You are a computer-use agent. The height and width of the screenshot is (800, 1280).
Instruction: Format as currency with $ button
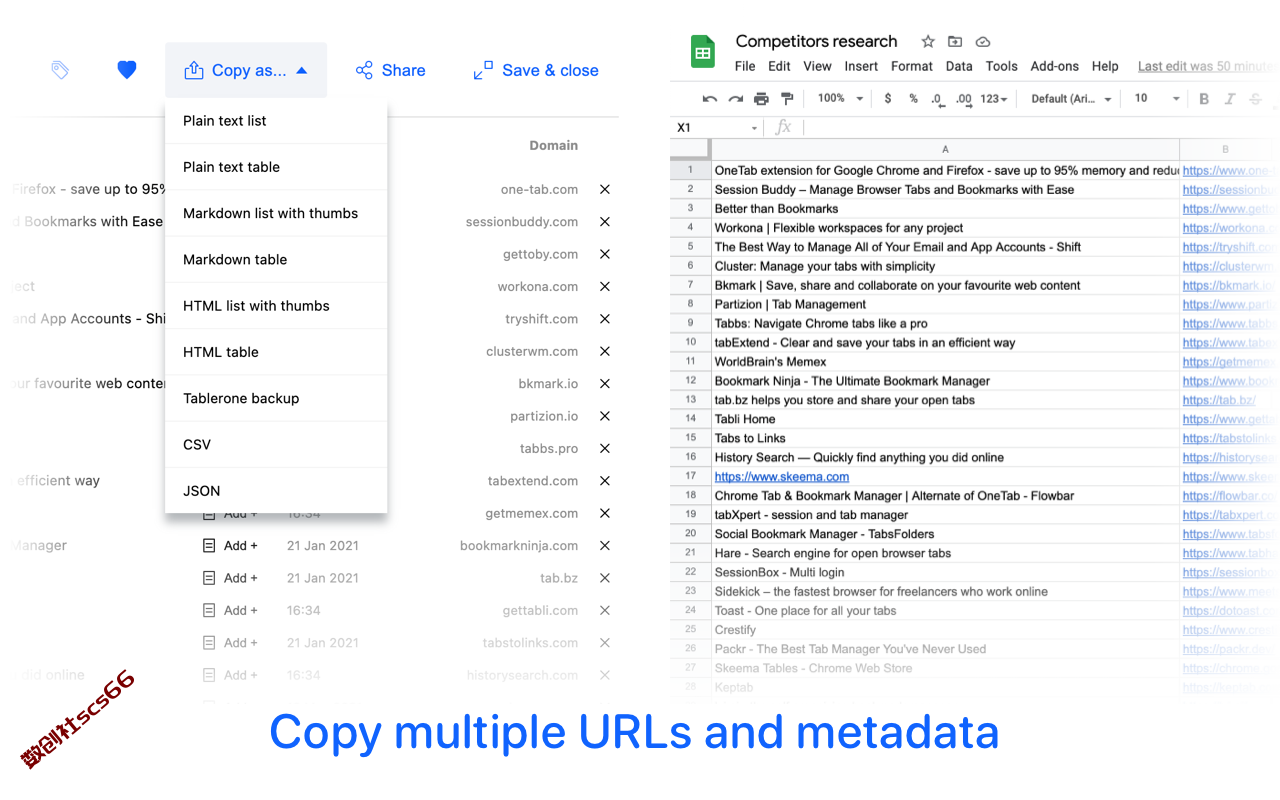pos(888,99)
